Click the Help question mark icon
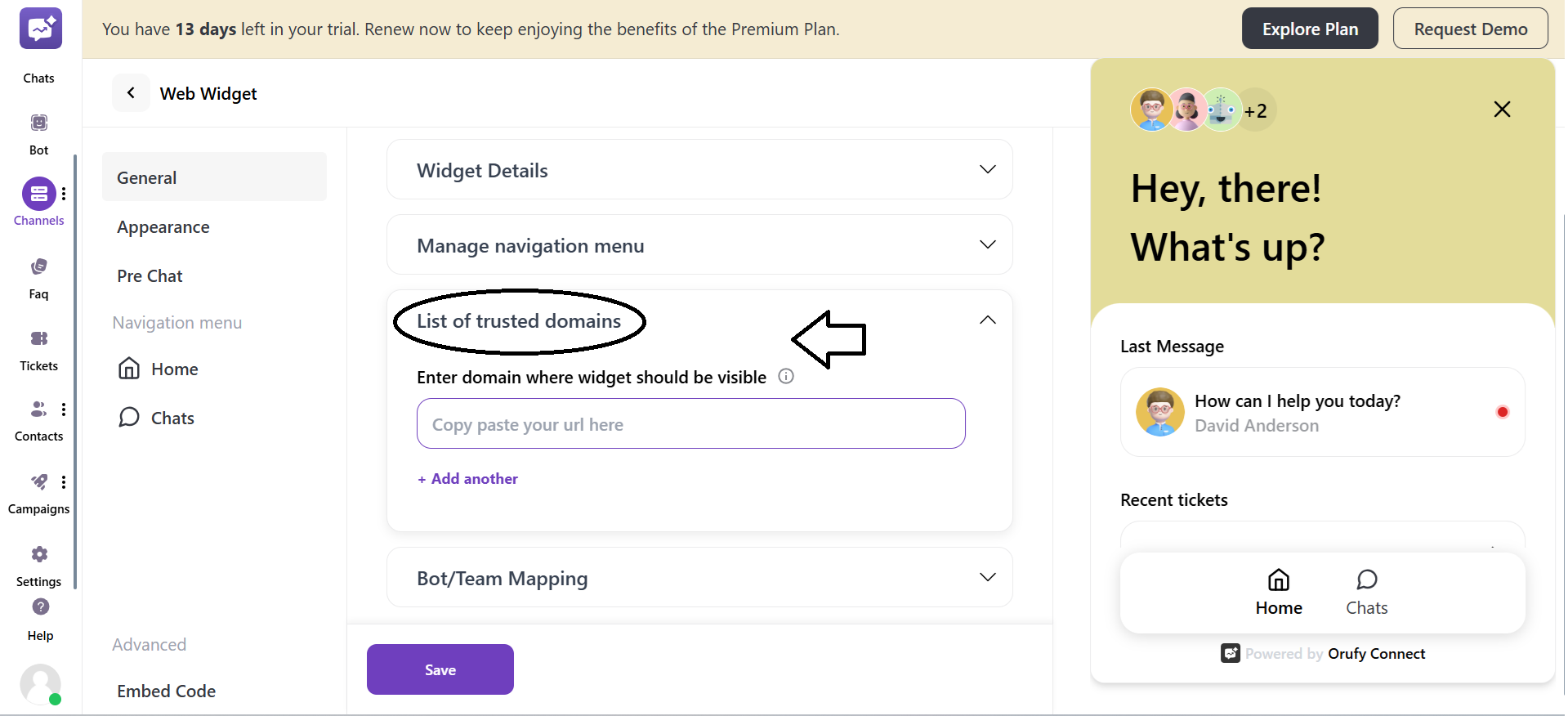Viewport: 1568px width, 716px height. [x=40, y=607]
